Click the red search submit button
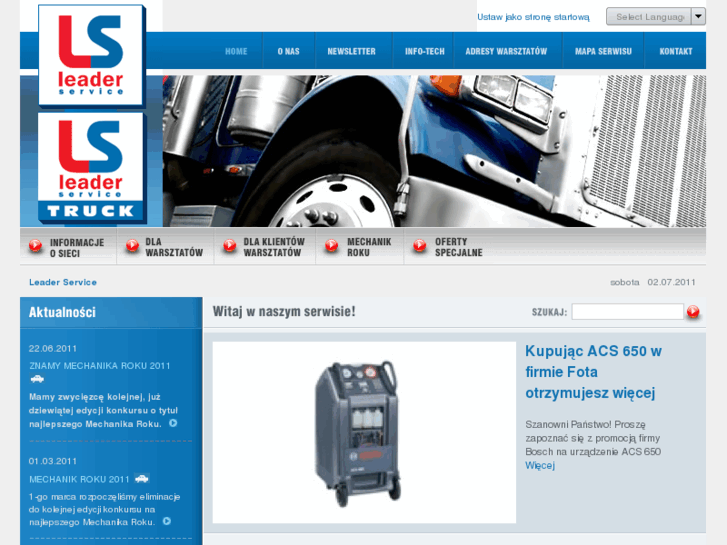This screenshot has width=727, height=545. [693, 312]
